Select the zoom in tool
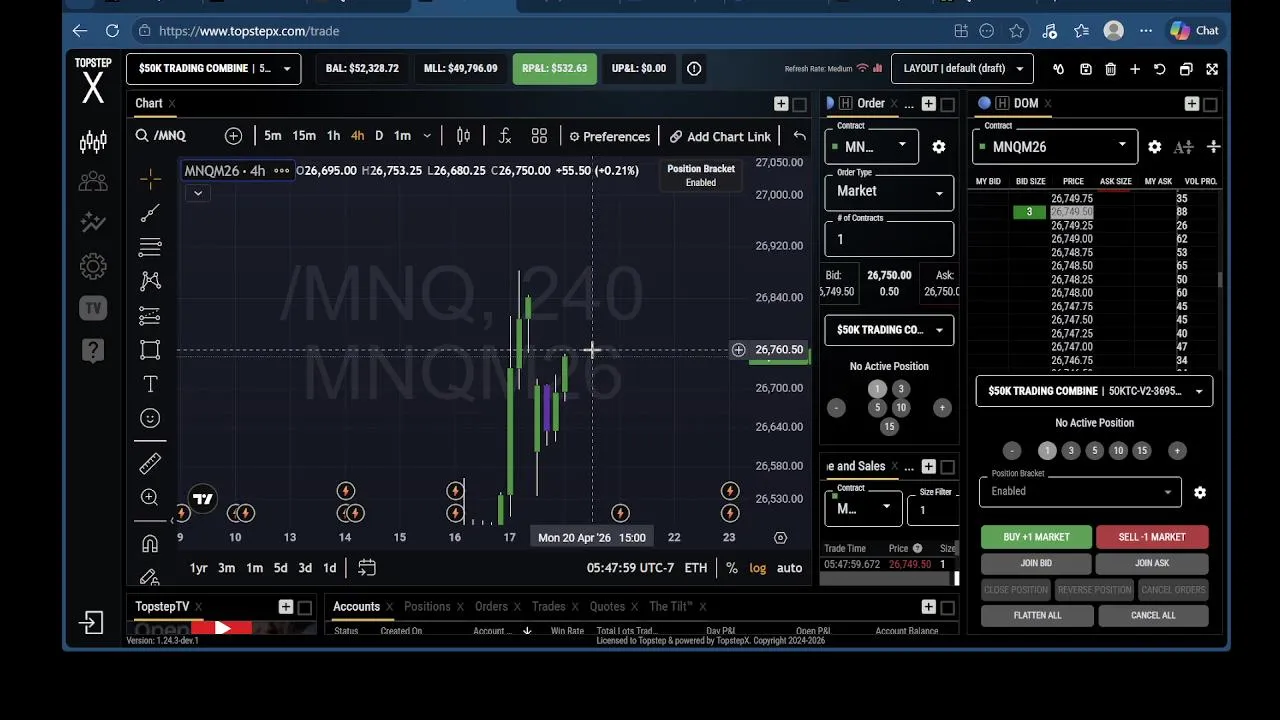 [150, 497]
